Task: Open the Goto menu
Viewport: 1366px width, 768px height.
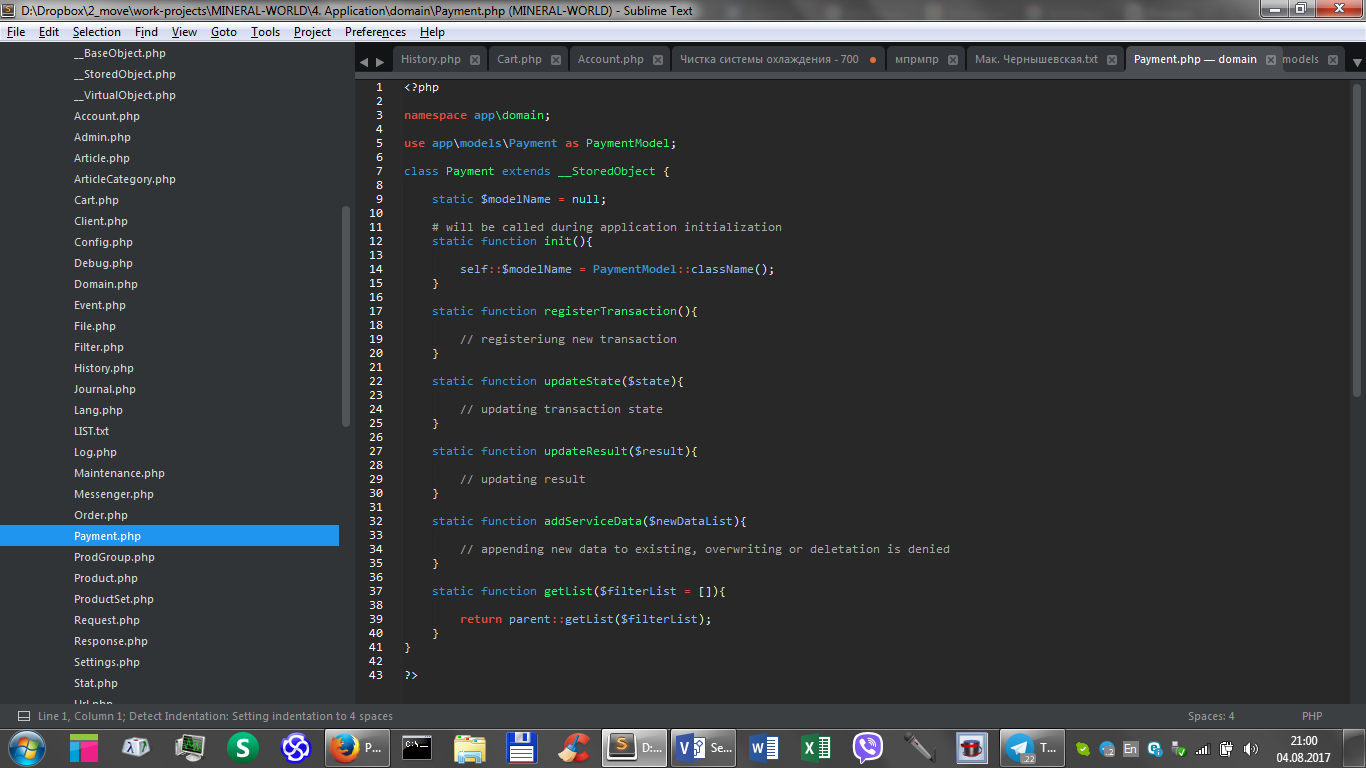Action: 224,32
